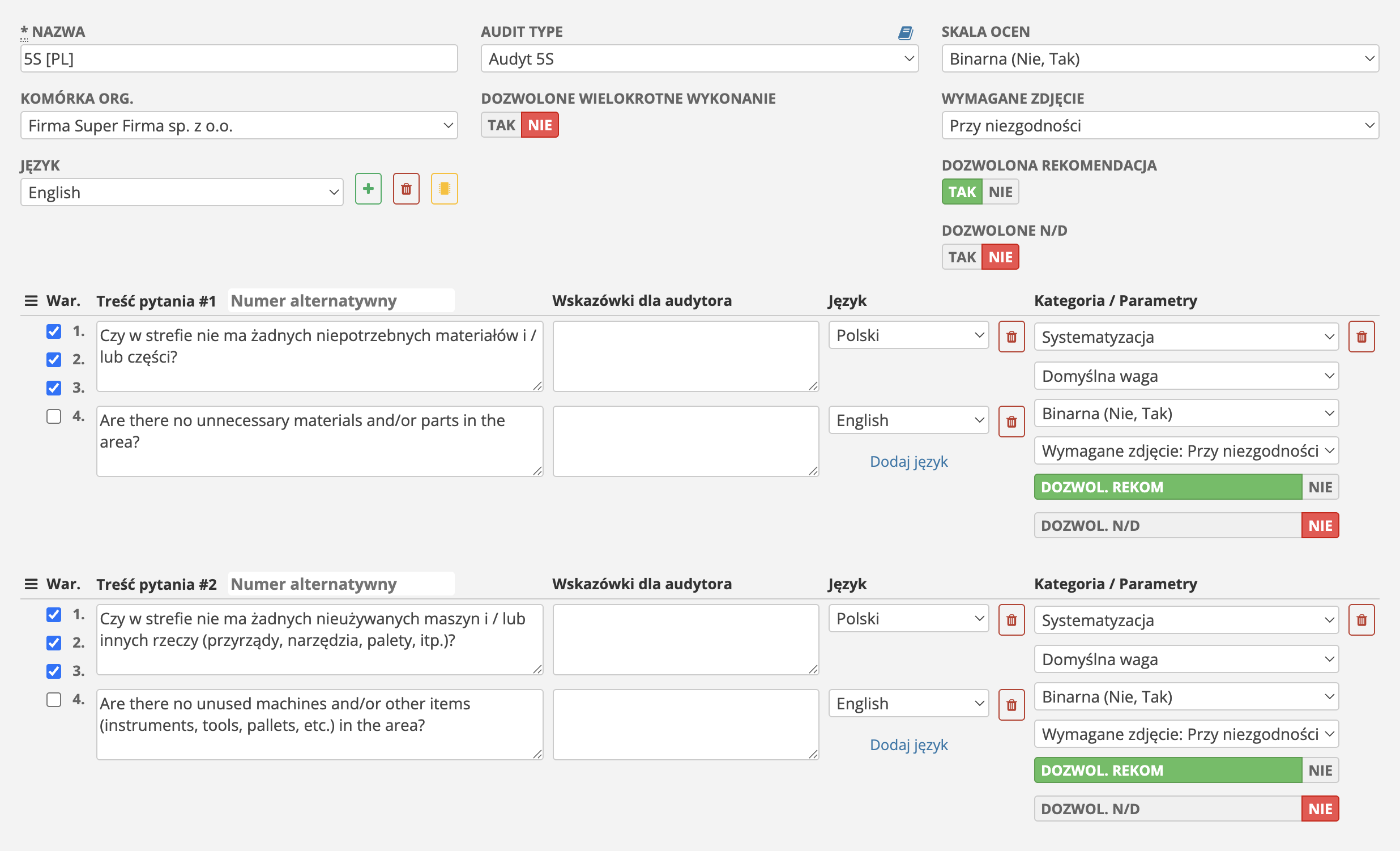Set Dozwolone N/D toggle to TAK
Viewport: 1400px width, 851px height.
(x=961, y=257)
